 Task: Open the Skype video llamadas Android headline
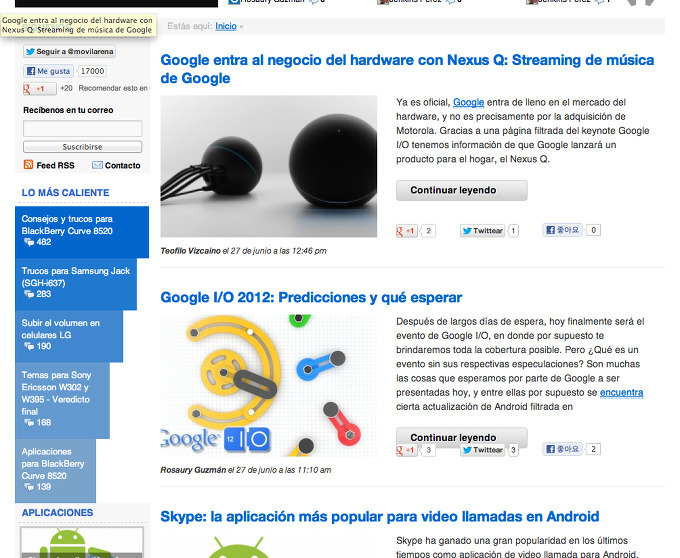coord(379,516)
